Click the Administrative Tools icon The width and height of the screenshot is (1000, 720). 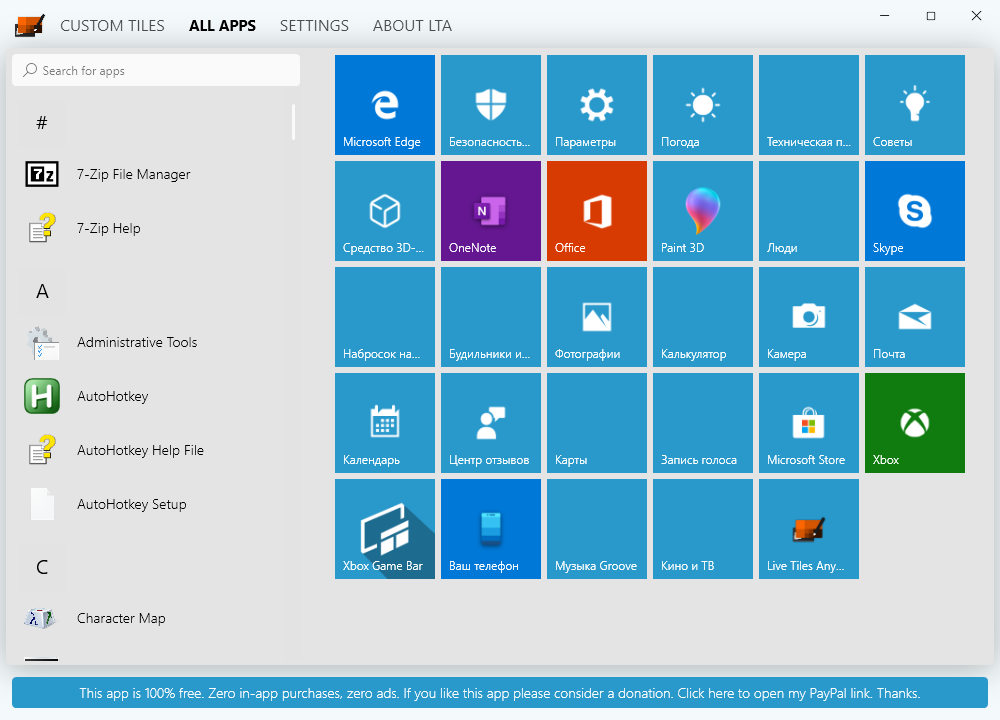point(42,342)
